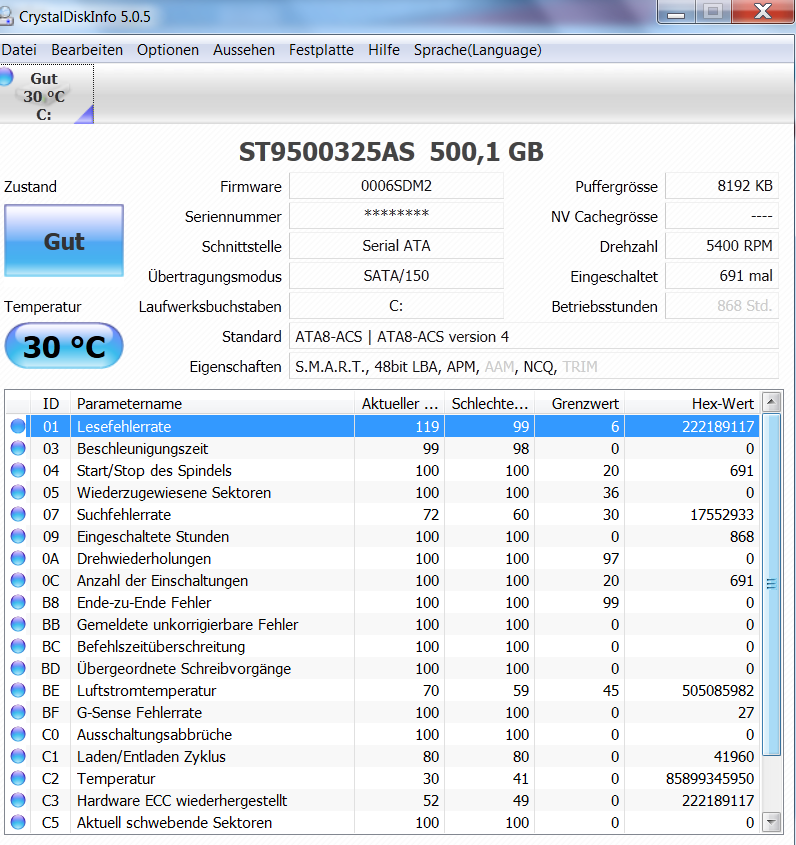Click the blue status orb in the drive tab
Screen dimensions: 796x845
(x=5, y=77)
